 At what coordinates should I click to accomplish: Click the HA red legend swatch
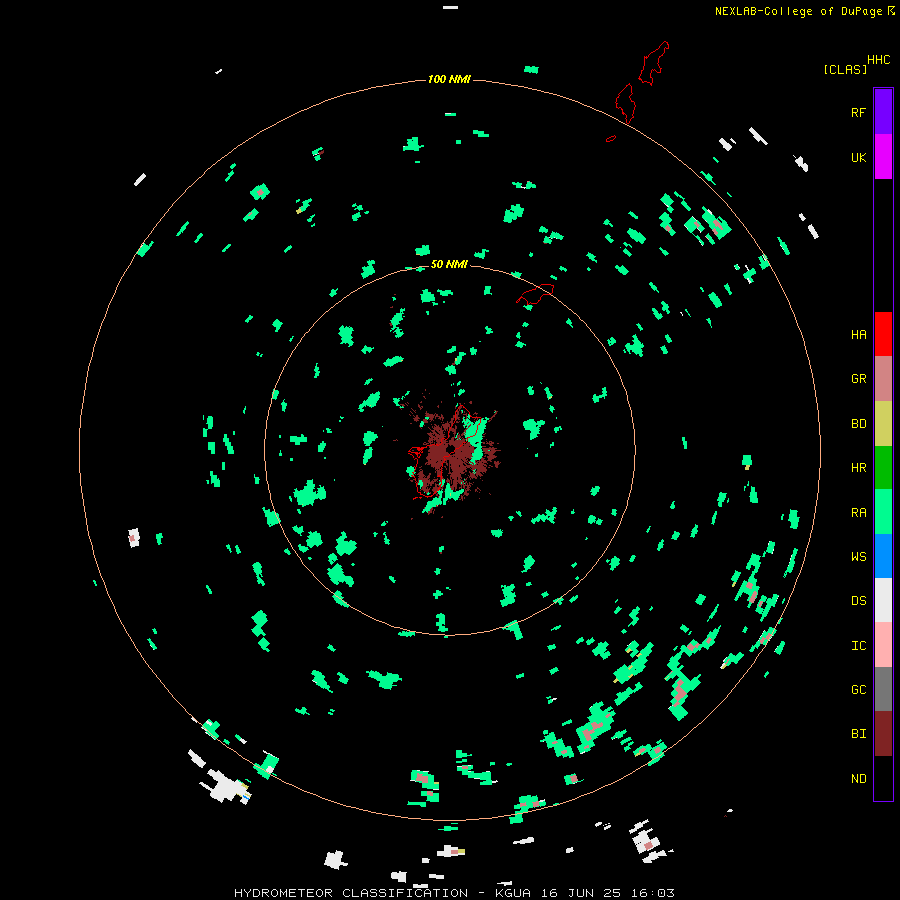coord(883,334)
